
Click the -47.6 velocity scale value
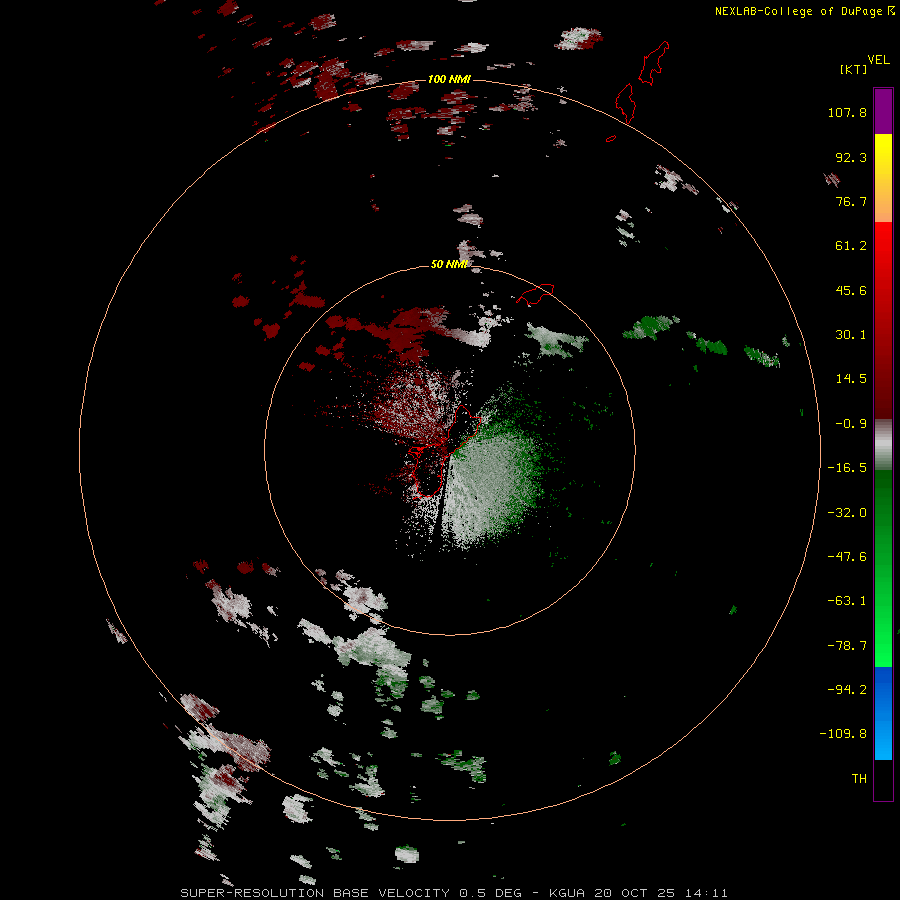click(x=847, y=557)
